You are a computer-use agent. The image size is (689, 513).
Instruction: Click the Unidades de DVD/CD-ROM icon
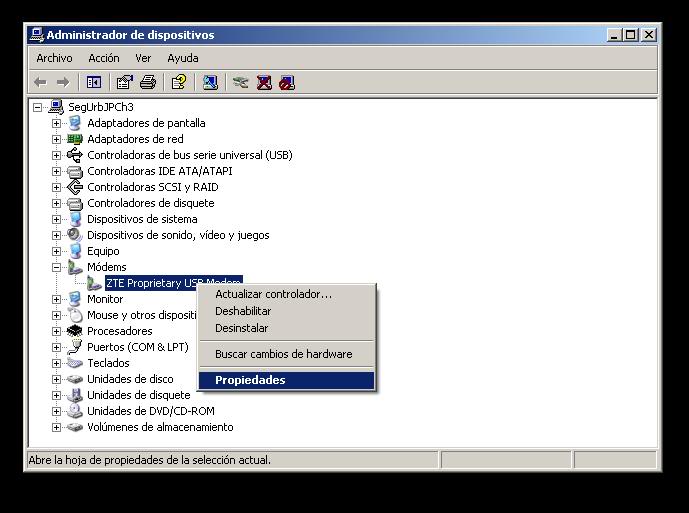[75, 411]
